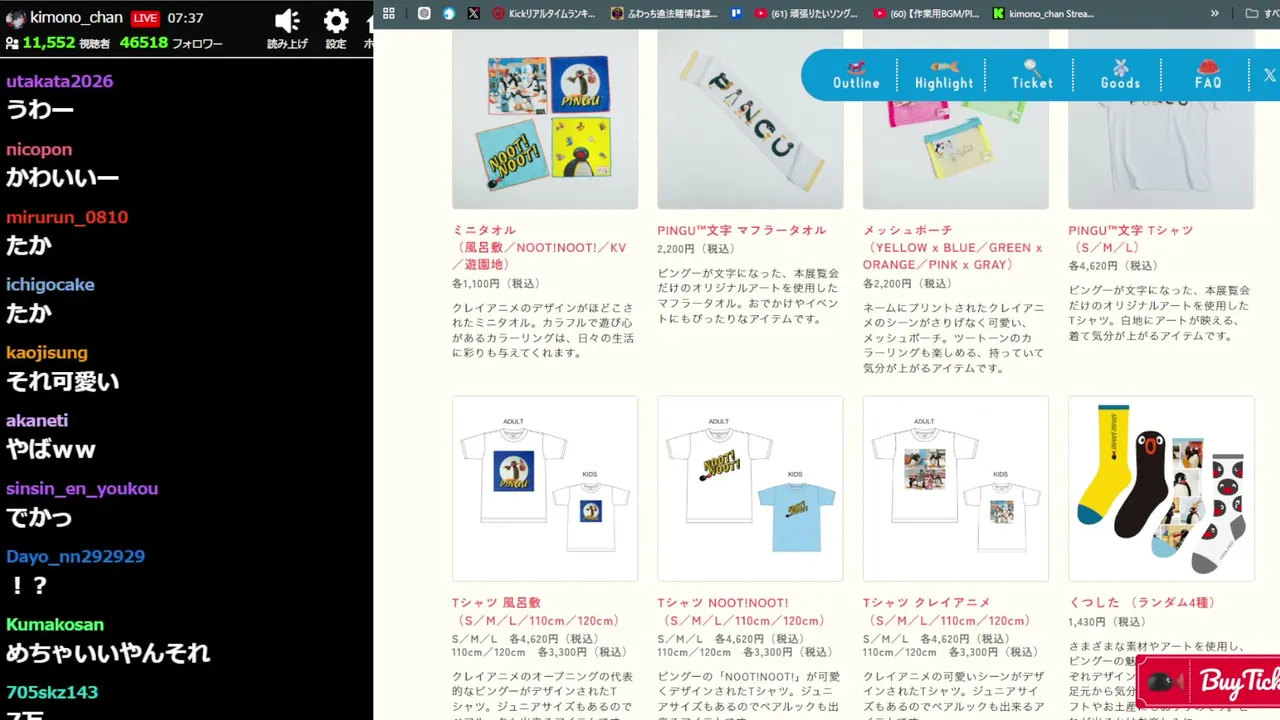Click the 風呂敷 T-shirt product image
The height and width of the screenshot is (720, 1280).
[x=545, y=488]
